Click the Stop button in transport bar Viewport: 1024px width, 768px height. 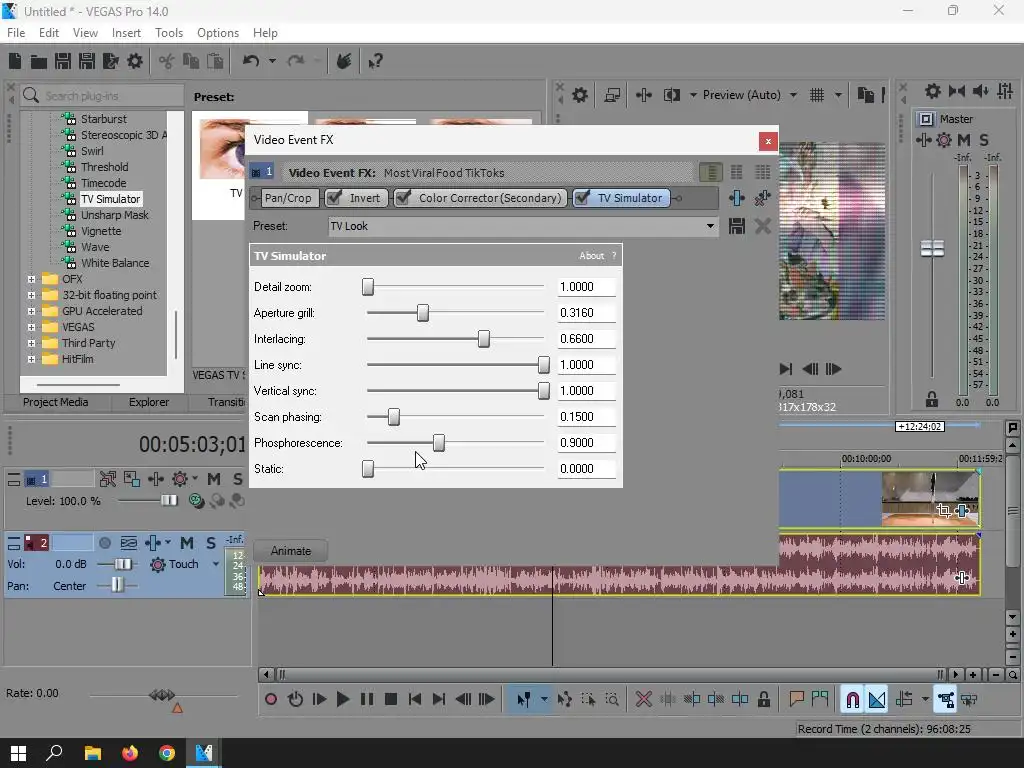point(391,699)
